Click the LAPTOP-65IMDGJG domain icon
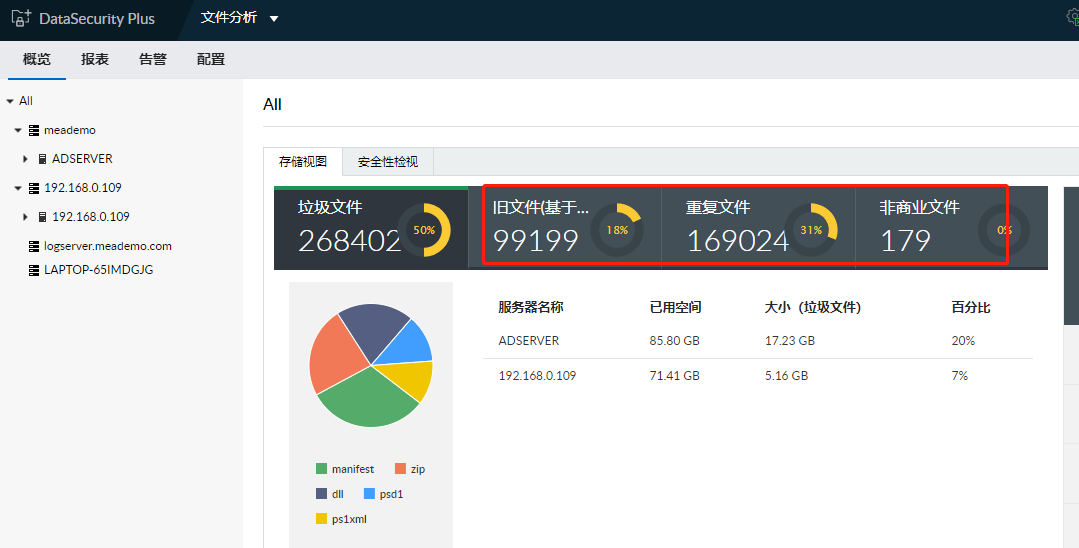1079x548 pixels. click(34, 270)
